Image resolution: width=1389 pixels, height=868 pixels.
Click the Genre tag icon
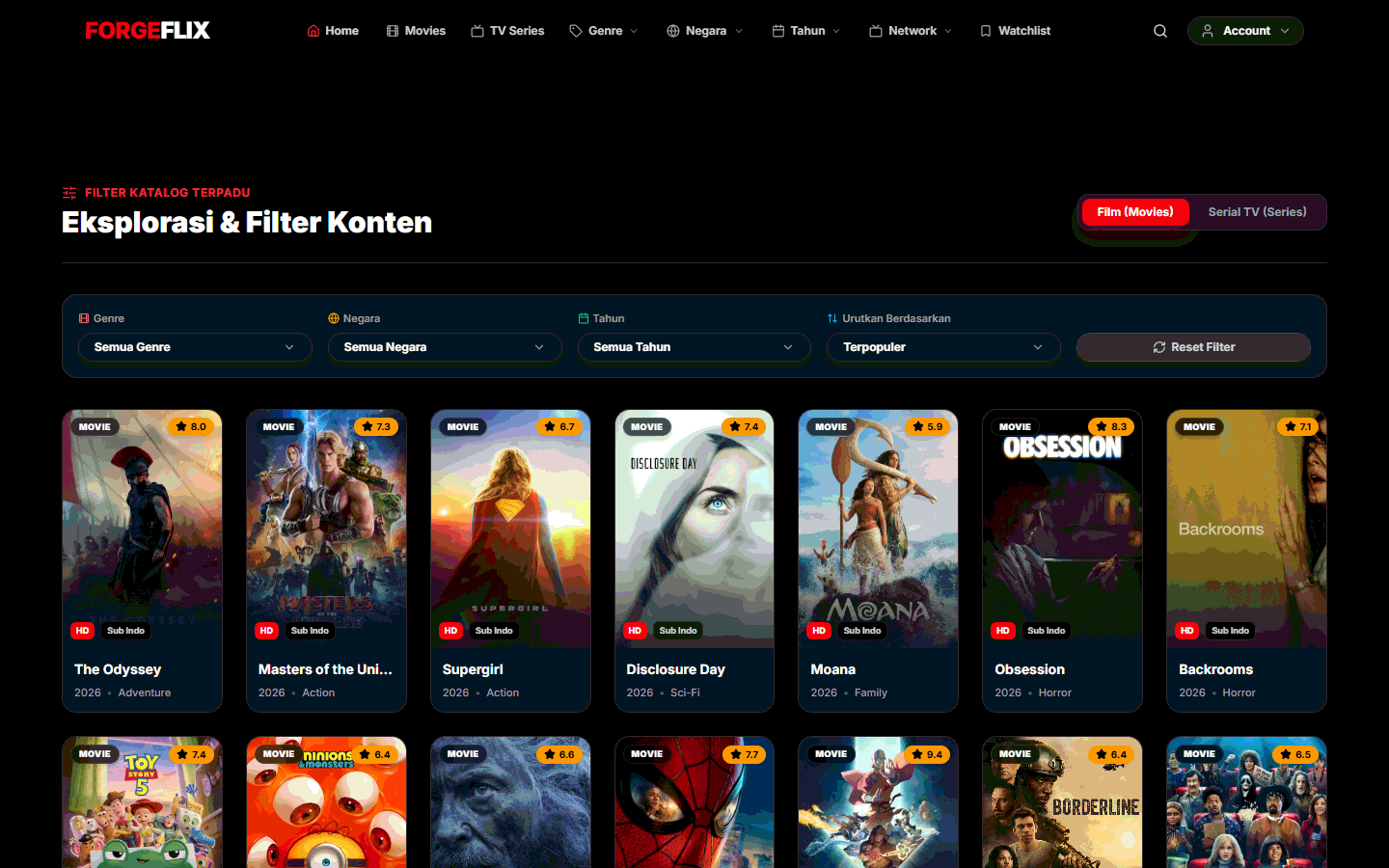click(x=576, y=31)
